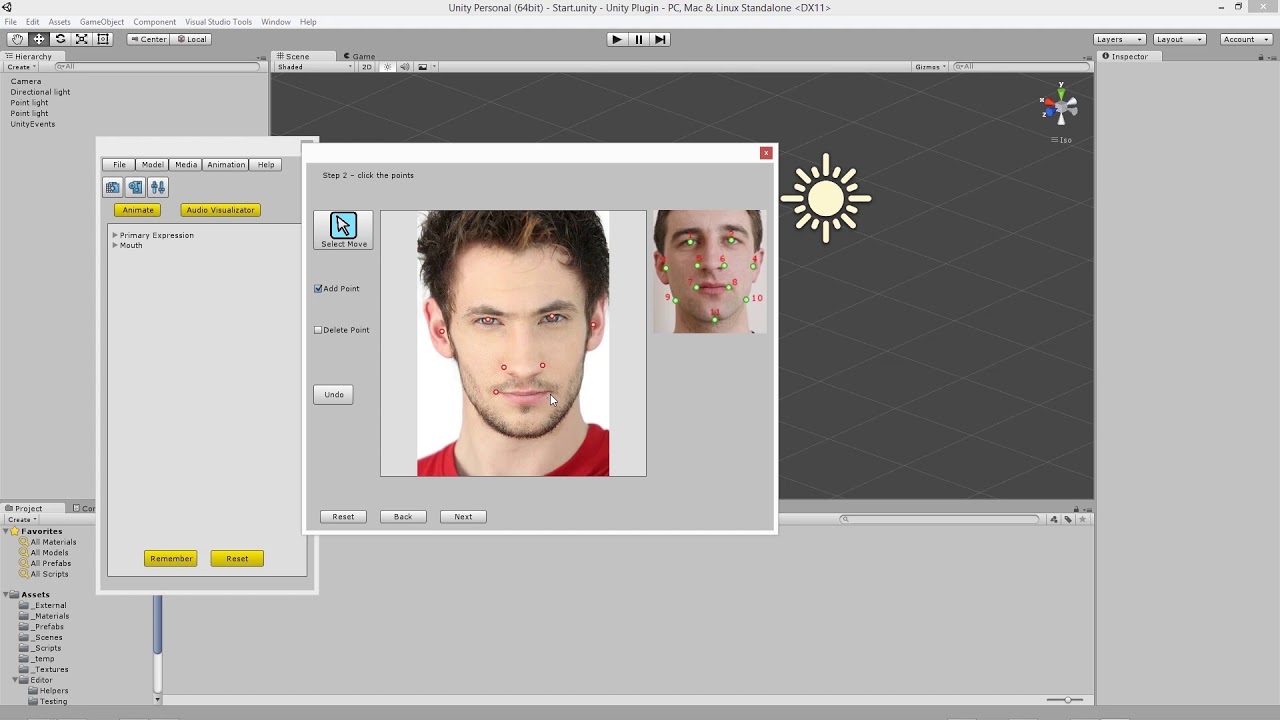
Task: Open the Animation menu in the plugin window
Action: (225, 164)
